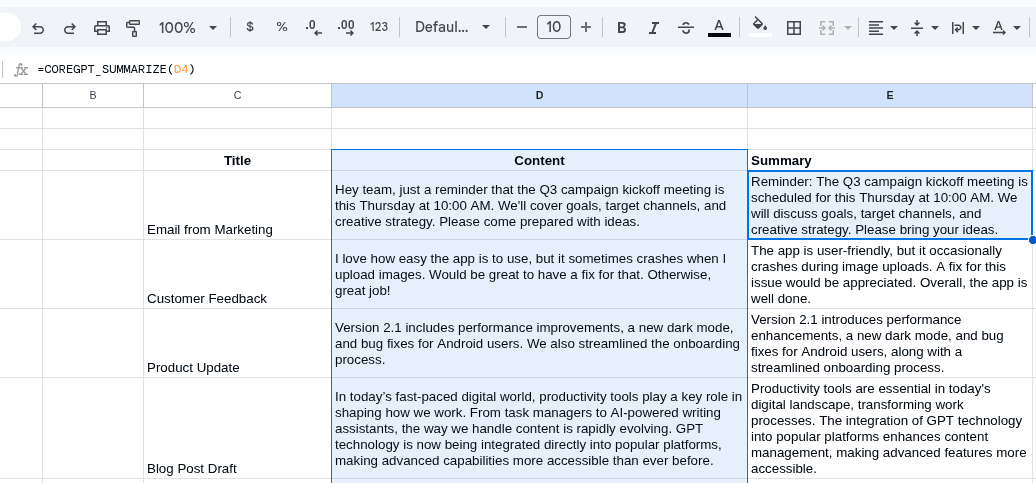Open the text rotation dropdown
The width and height of the screenshot is (1036, 483).
pyautogui.click(x=1007, y=28)
